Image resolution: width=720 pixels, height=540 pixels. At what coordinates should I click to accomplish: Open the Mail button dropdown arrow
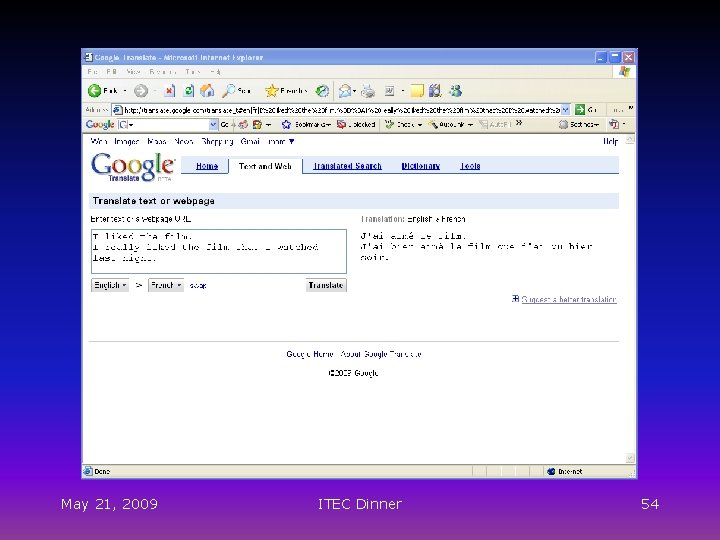pyautogui.click(x=355, y=91)
